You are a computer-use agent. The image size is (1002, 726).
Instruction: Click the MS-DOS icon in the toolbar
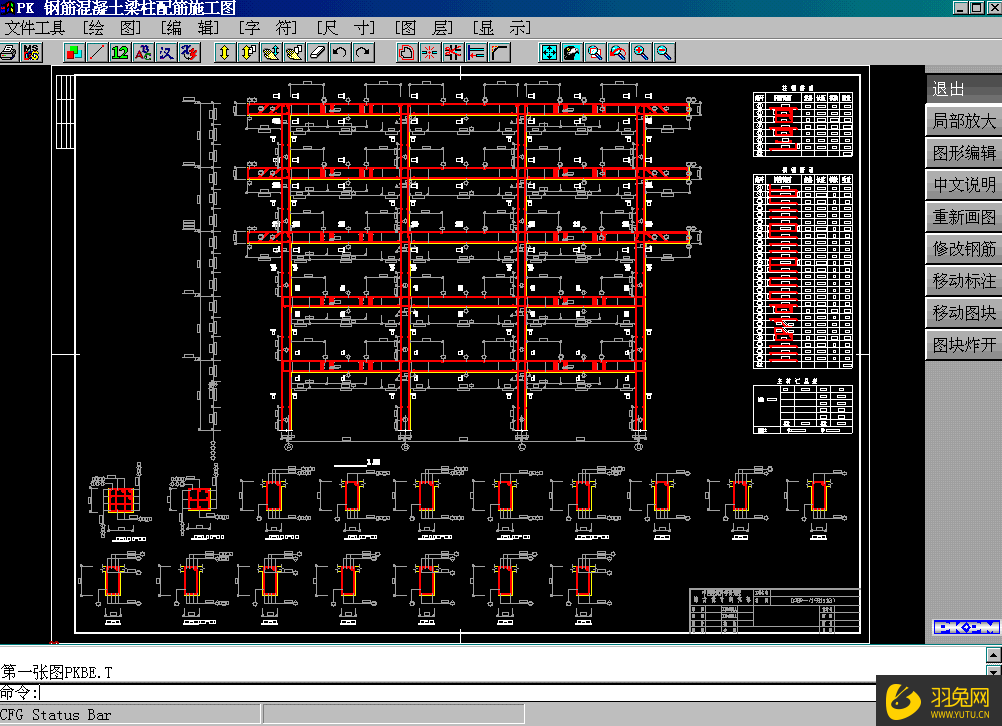[x=31, y=52]
